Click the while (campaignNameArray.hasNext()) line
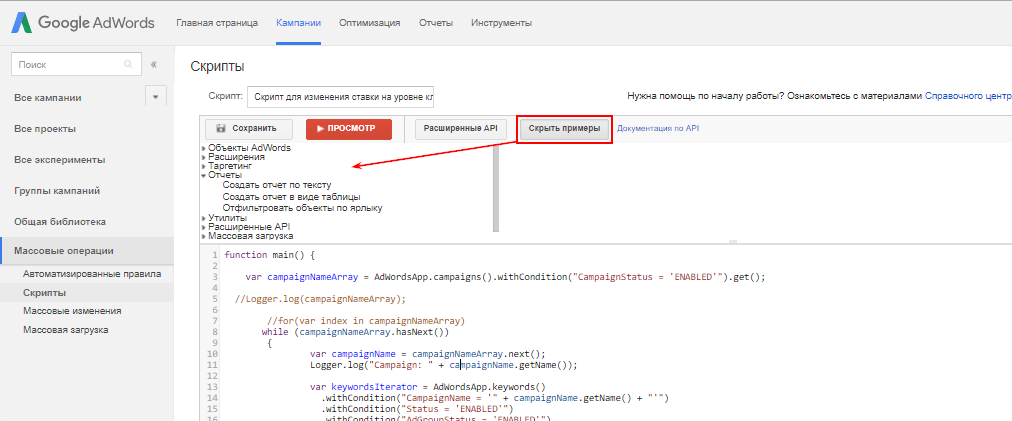1012x421 pixels. (x=355, y=332)
